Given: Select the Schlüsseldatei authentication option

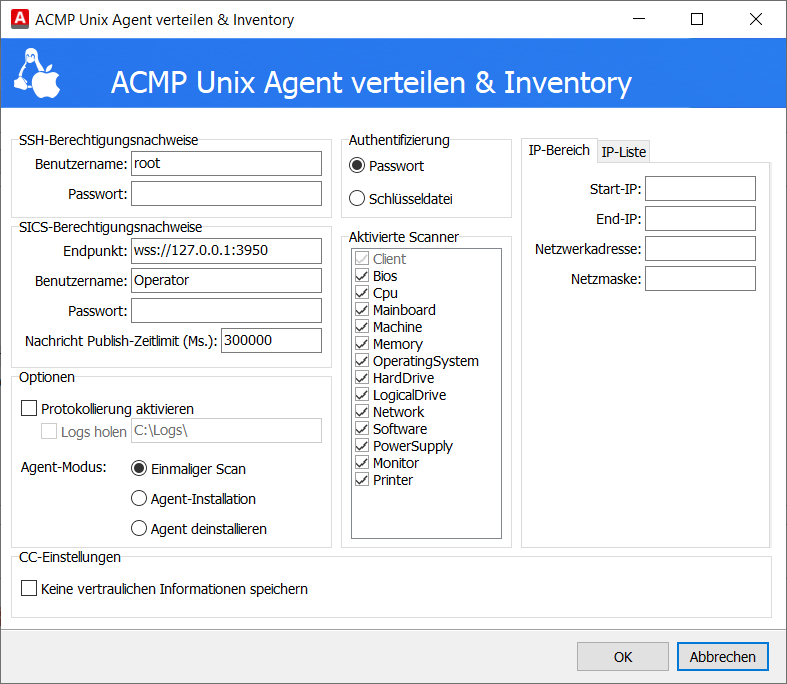Looking at the screenshot, I should tap(357, 198).
